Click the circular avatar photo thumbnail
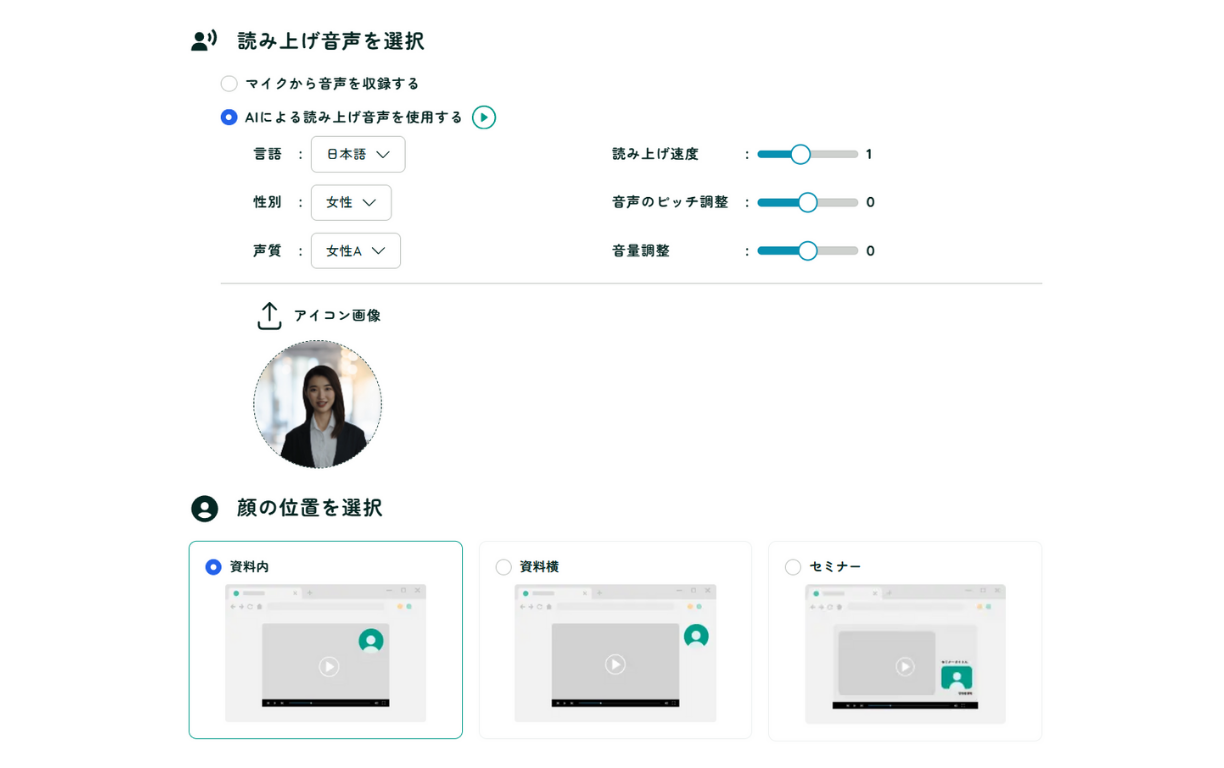The height and width of the screenshot is (768, 1224). 317,404
